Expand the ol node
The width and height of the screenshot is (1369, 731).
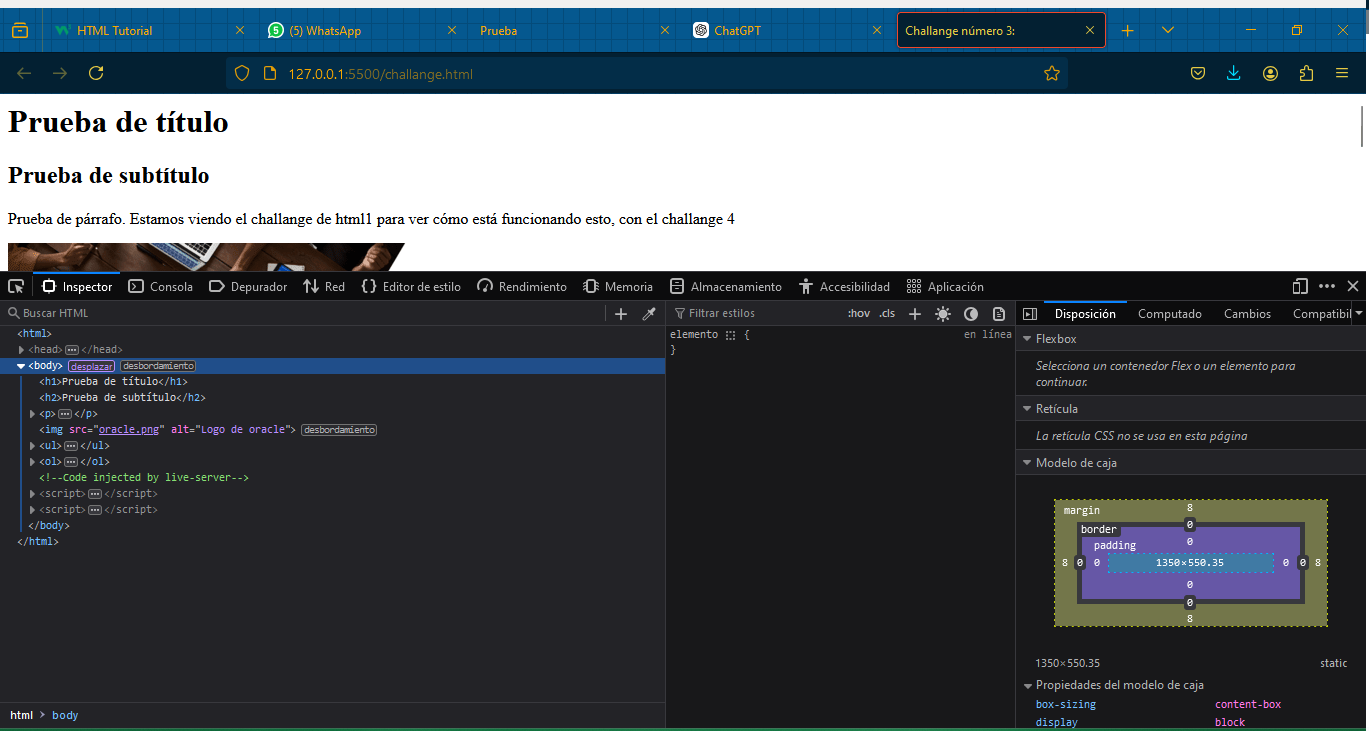point(33,462)
